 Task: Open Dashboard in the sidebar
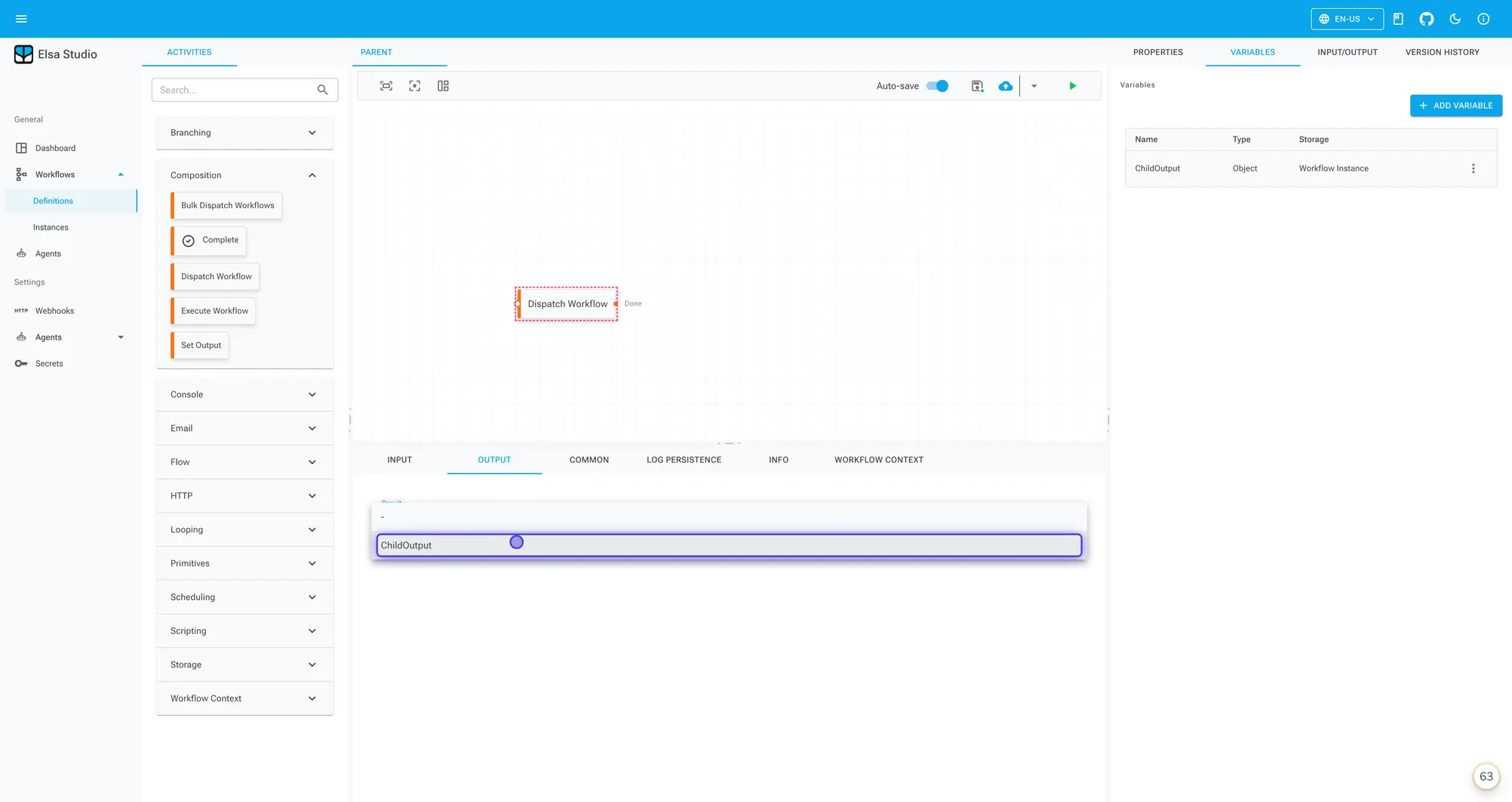coord(71,148)
